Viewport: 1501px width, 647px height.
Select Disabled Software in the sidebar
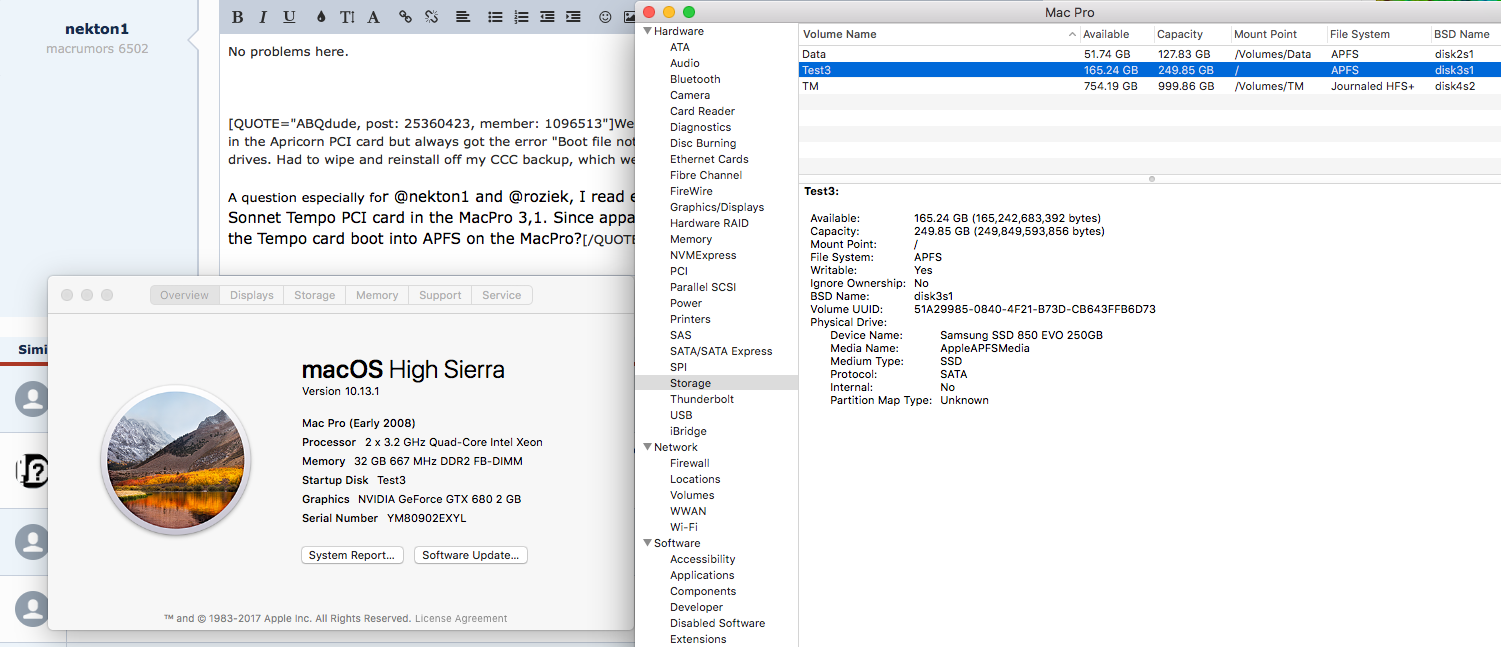pyautogui.click(x=717, y=623)
